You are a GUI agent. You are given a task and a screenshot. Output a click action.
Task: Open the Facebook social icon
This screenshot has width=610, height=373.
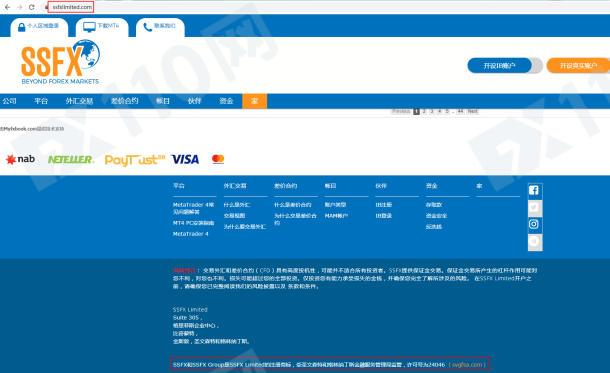tap(534, 190)
